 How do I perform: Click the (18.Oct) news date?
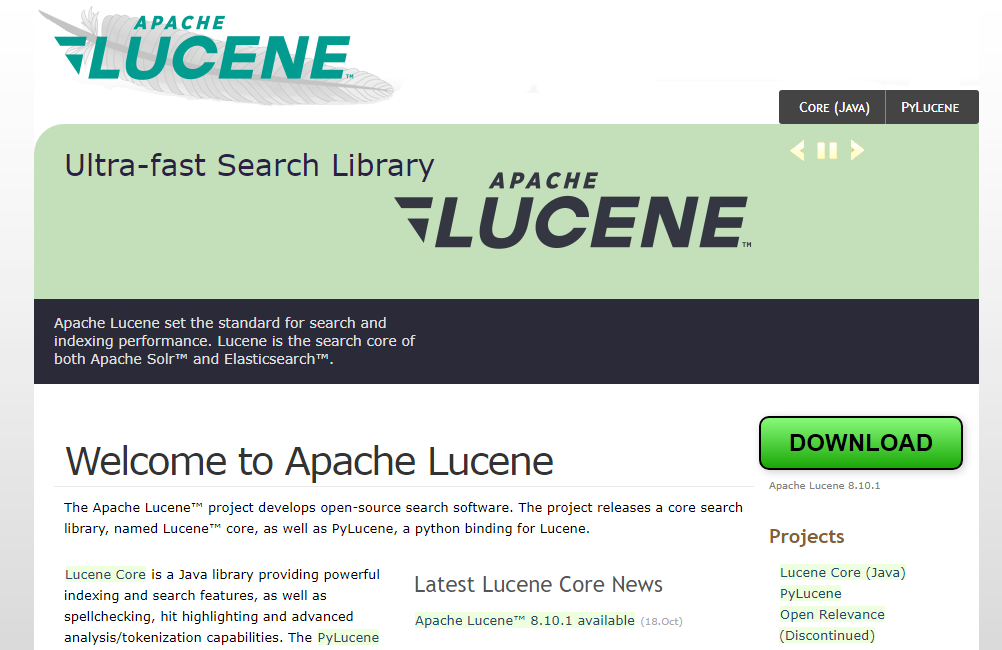661,621
